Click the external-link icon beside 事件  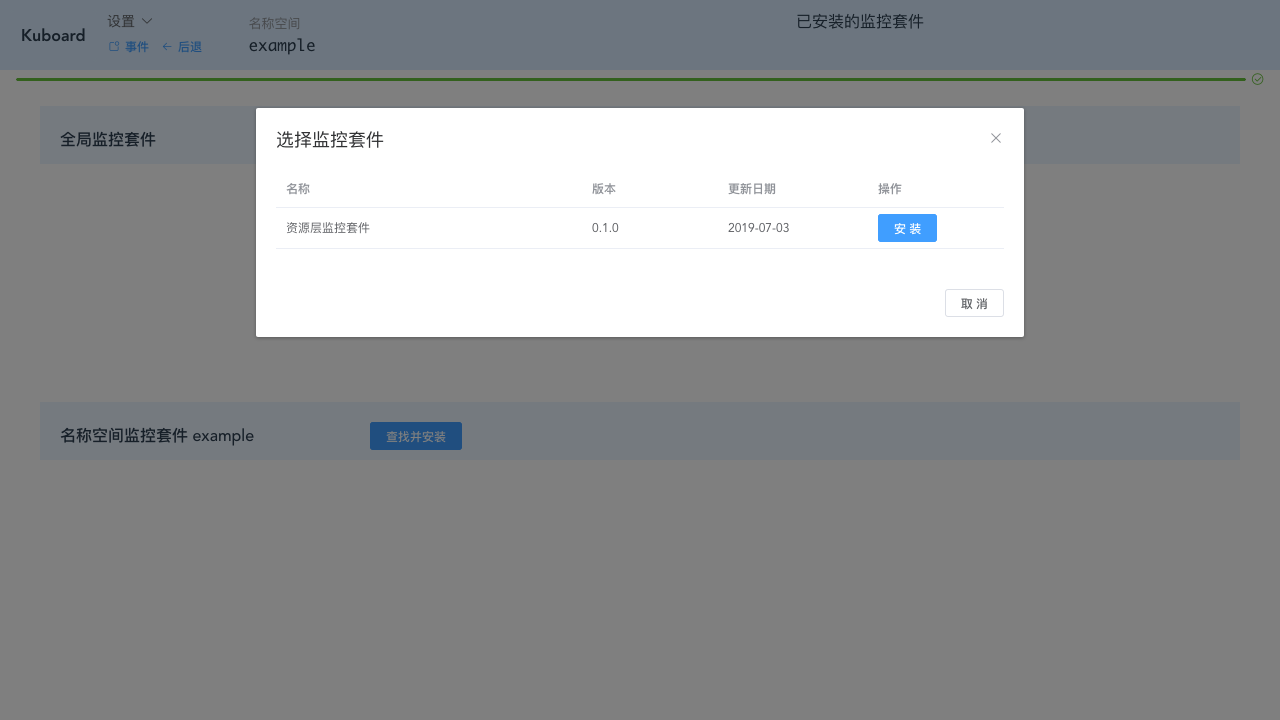coord(113,46)
